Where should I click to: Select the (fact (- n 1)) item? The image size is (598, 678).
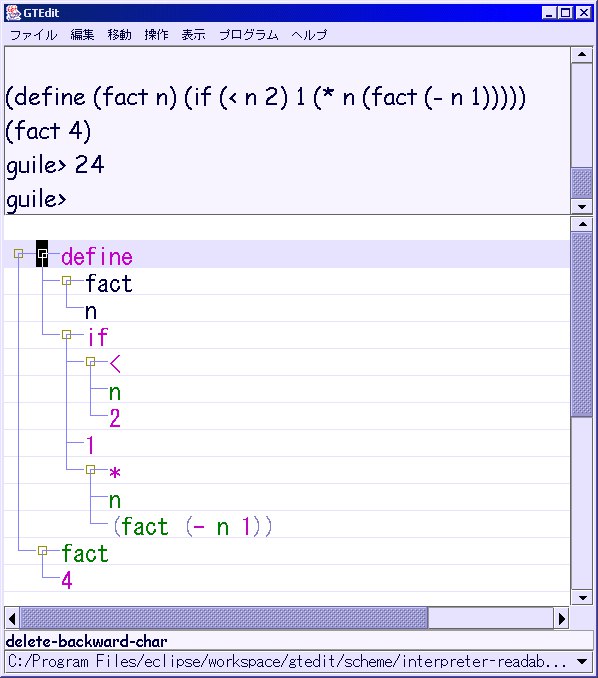[192, 527]
